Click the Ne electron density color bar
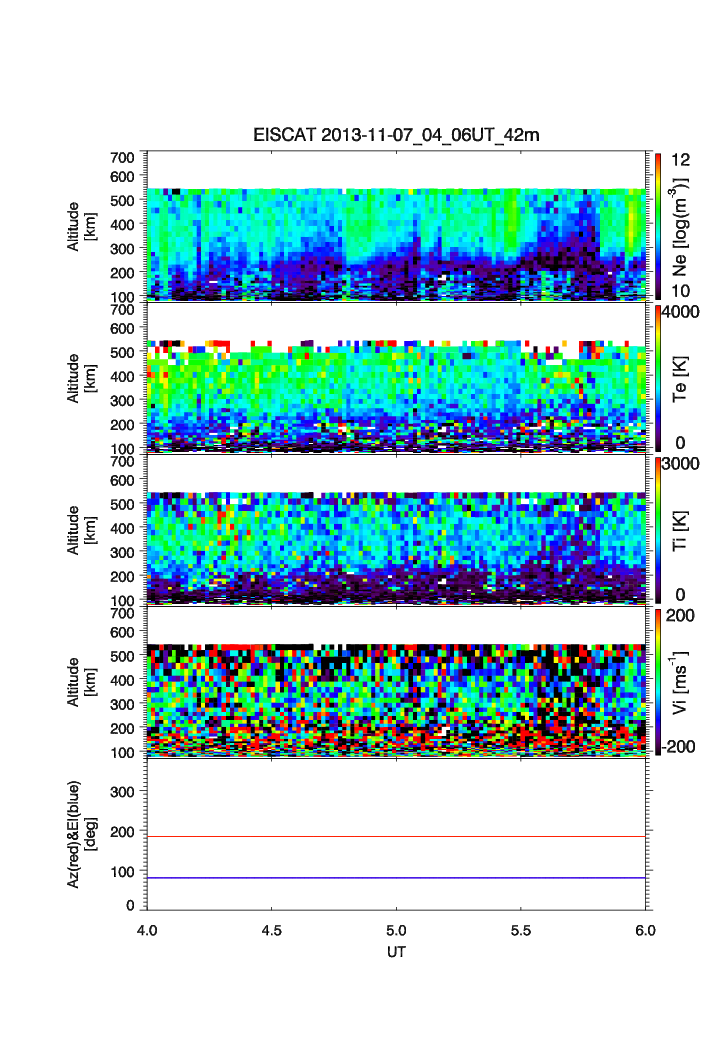Screen dimensions: 708x1062 coord(658,226)
